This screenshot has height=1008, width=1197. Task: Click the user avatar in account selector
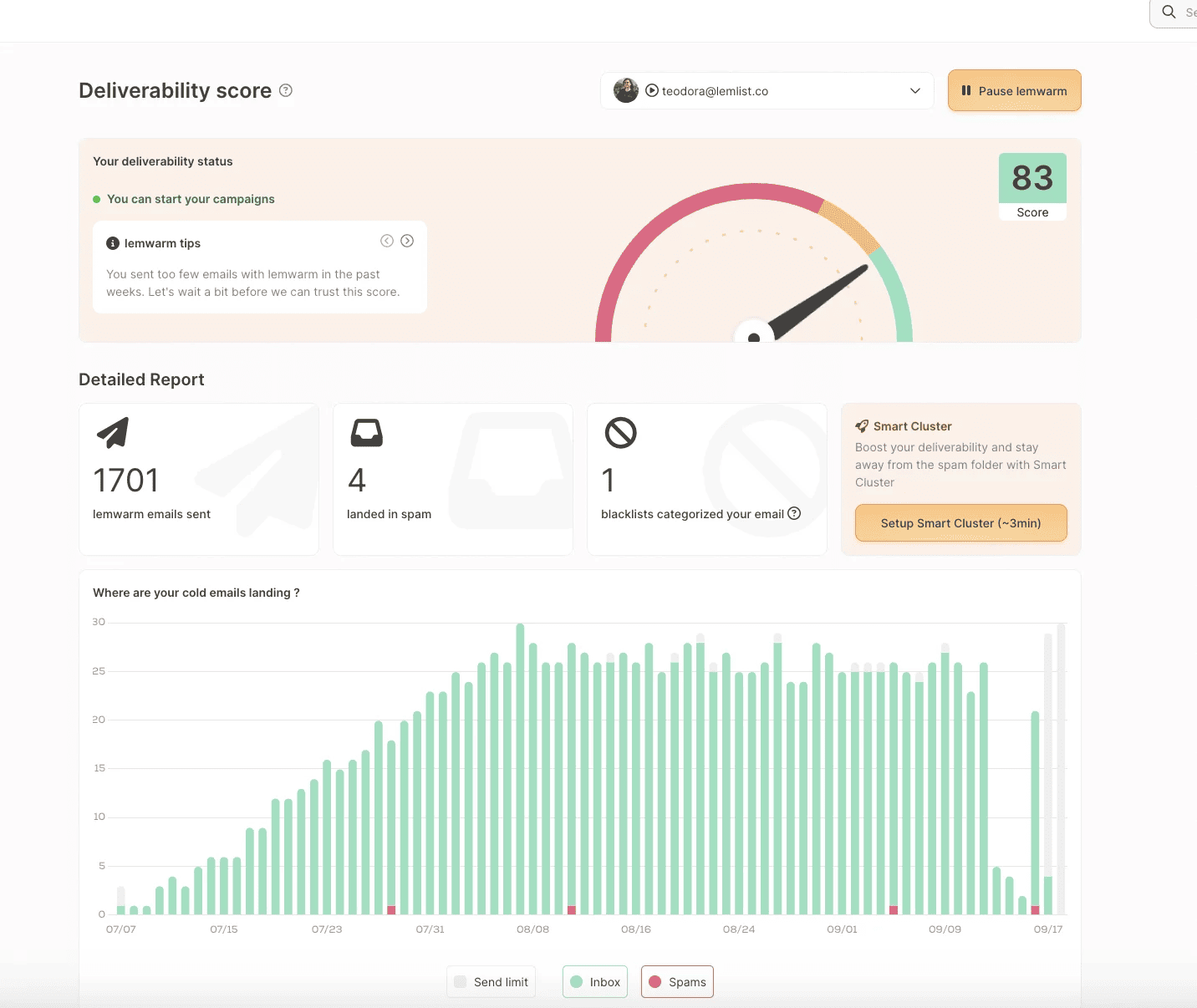[626, 90]
